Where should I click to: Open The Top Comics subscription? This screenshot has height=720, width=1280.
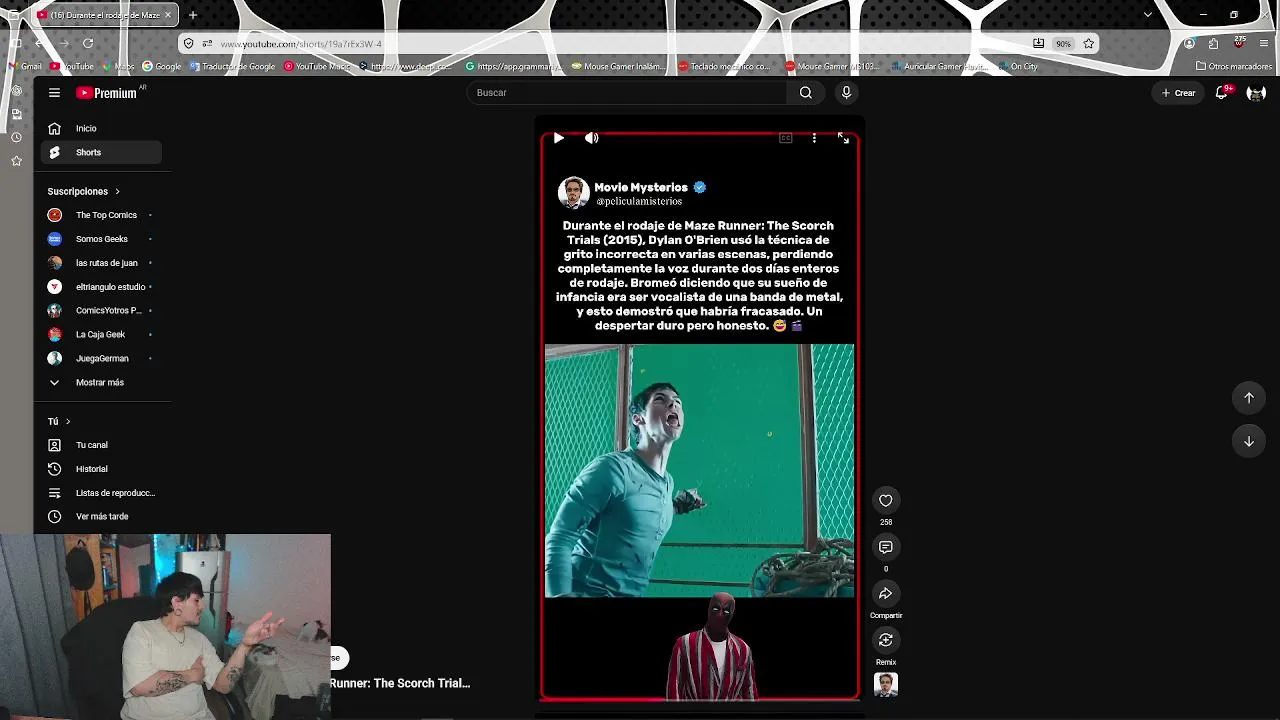[x=101, y=215]
